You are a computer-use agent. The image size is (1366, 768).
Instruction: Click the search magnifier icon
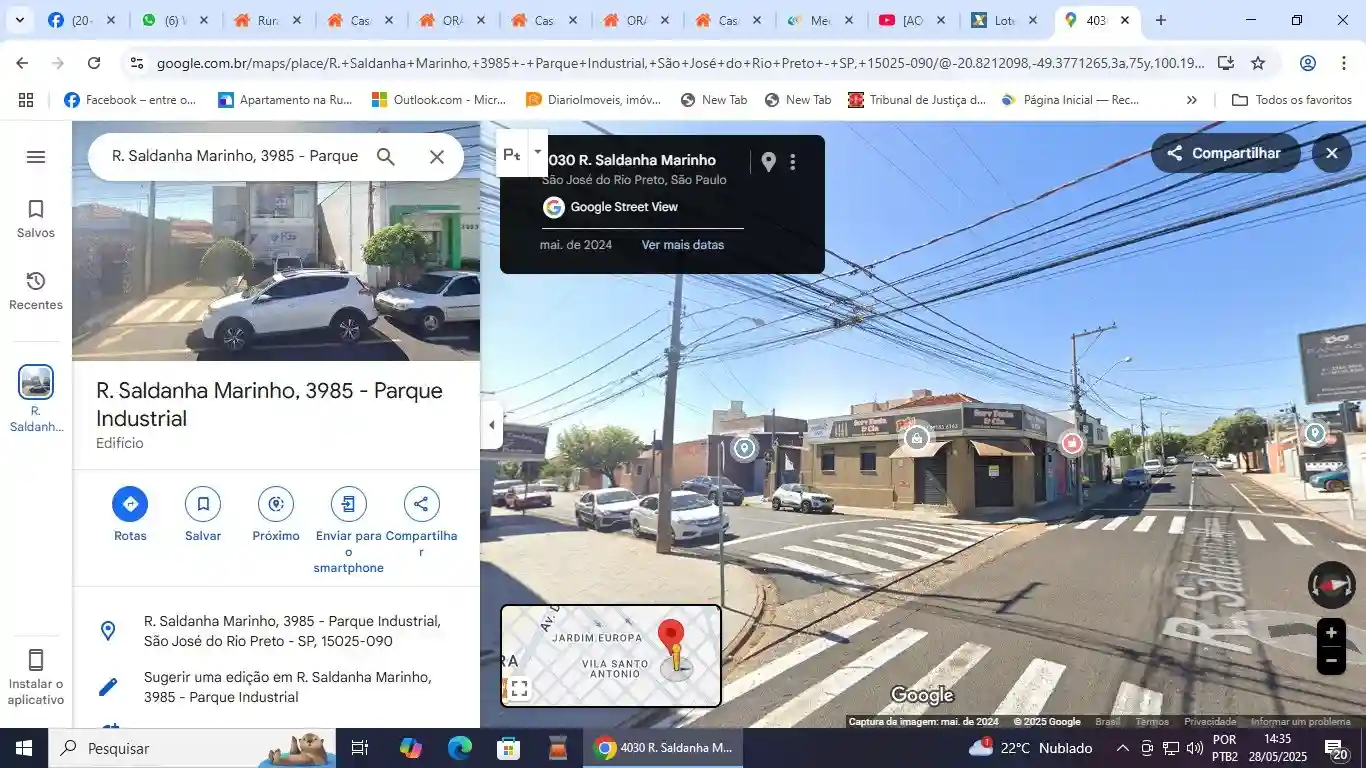pyautogui.click(x=386, y=157)
